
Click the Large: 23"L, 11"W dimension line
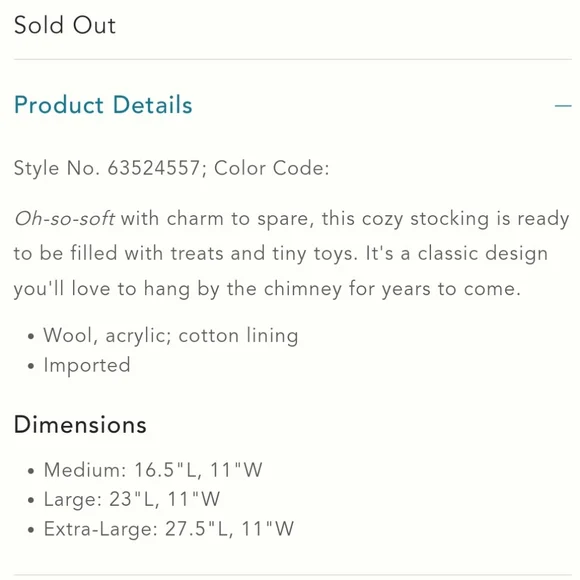point(132,499)
